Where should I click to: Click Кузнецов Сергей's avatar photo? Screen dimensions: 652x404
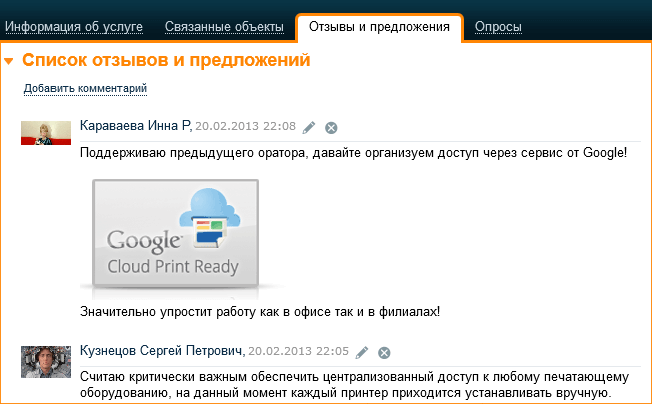(46, 362)
